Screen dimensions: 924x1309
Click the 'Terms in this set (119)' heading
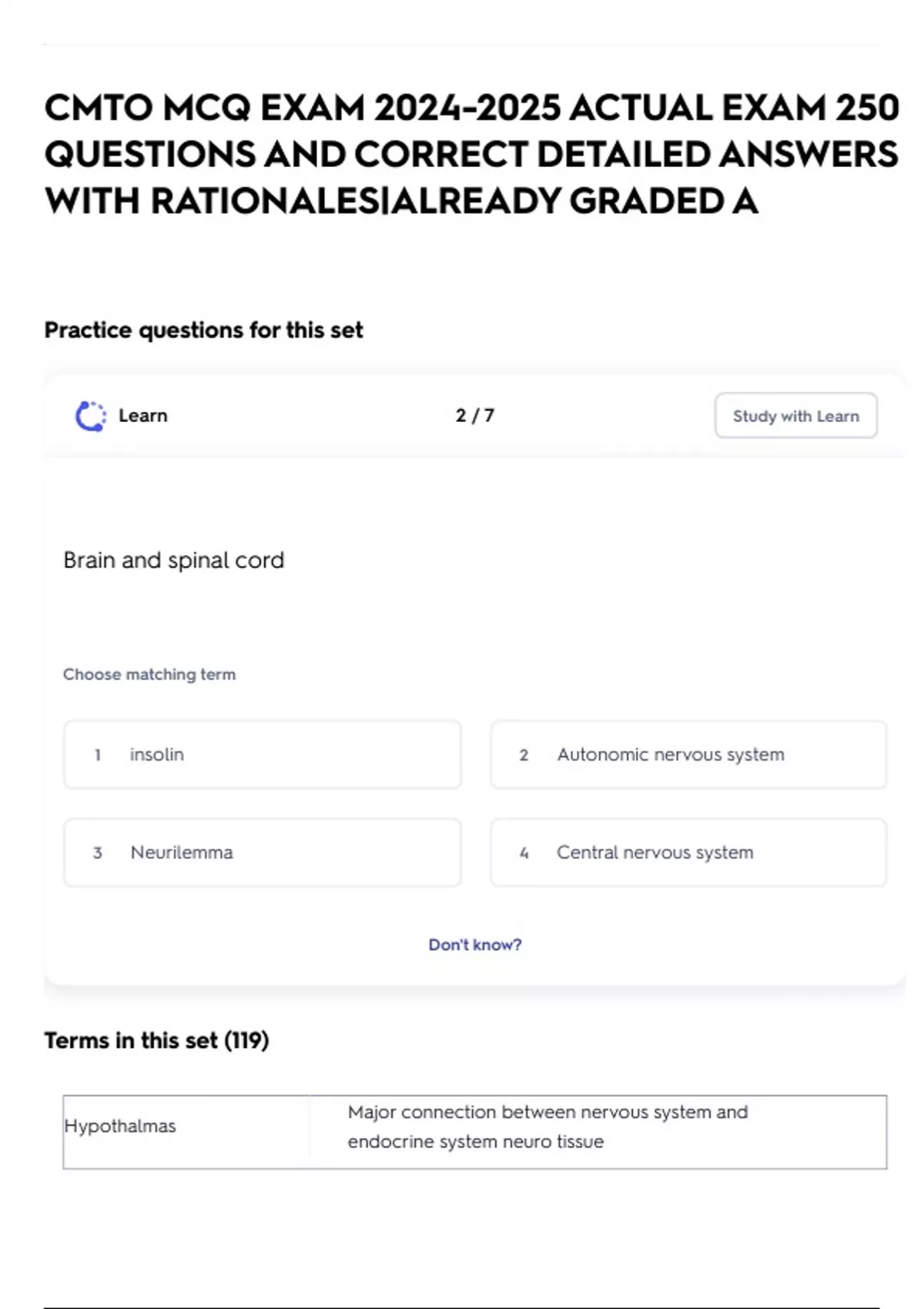pyautogui.click(x=156, y=1040)
